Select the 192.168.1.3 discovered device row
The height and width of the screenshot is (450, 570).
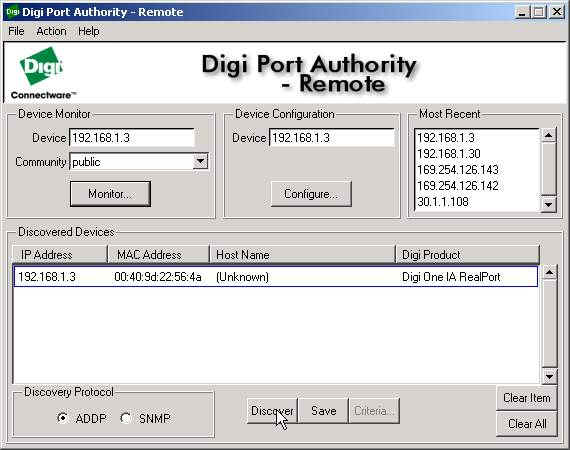(x=275, y=277)
